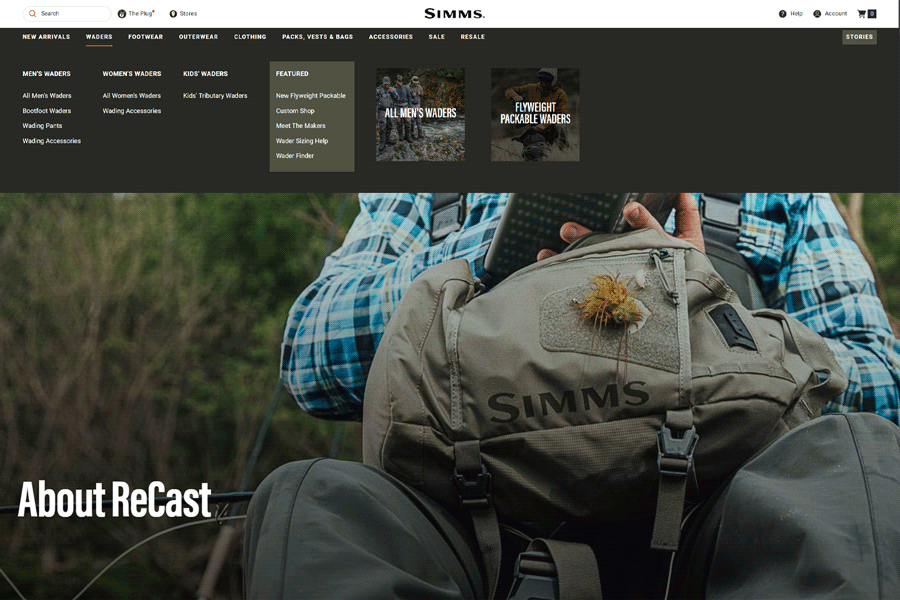The height and width of the screenshot is (600, 900).
Task: Select Wader Sizing Help link
Action: point(302,141)
